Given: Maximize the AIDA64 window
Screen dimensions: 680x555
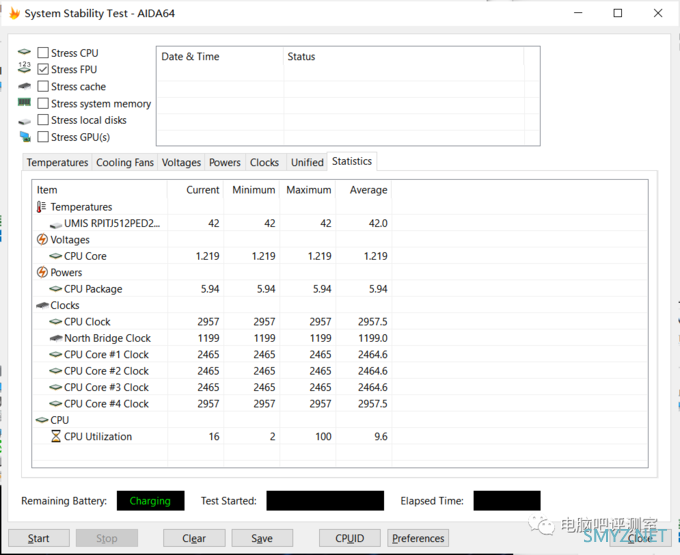Looking at the screenshot, I should [618, 13].
